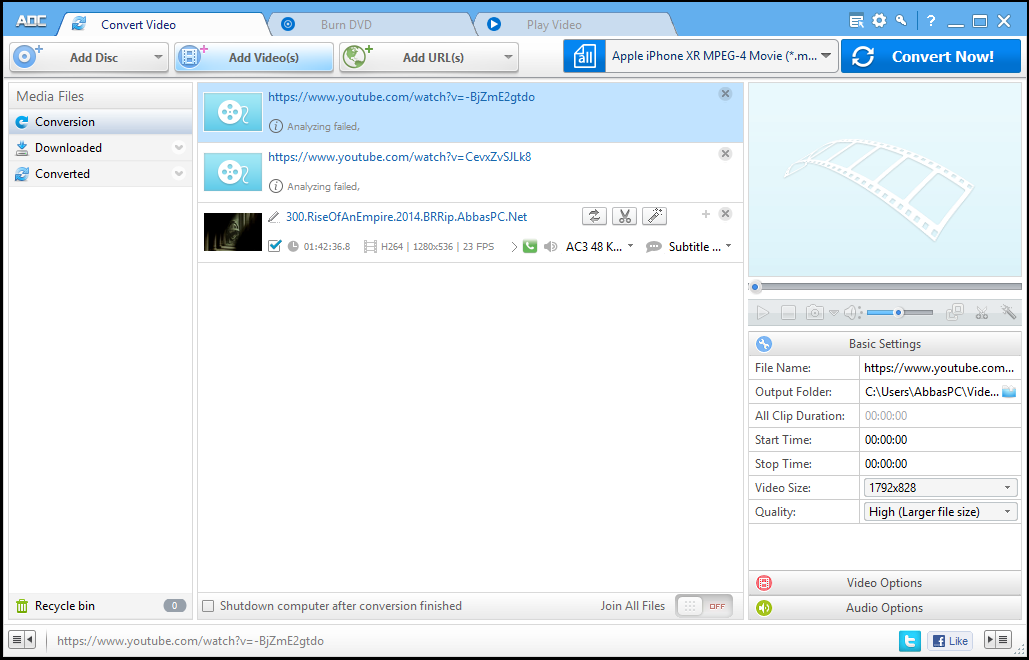Enable shutdown computer after conversion
This screenshot has height=660, width=1029.
pos(208,606)
